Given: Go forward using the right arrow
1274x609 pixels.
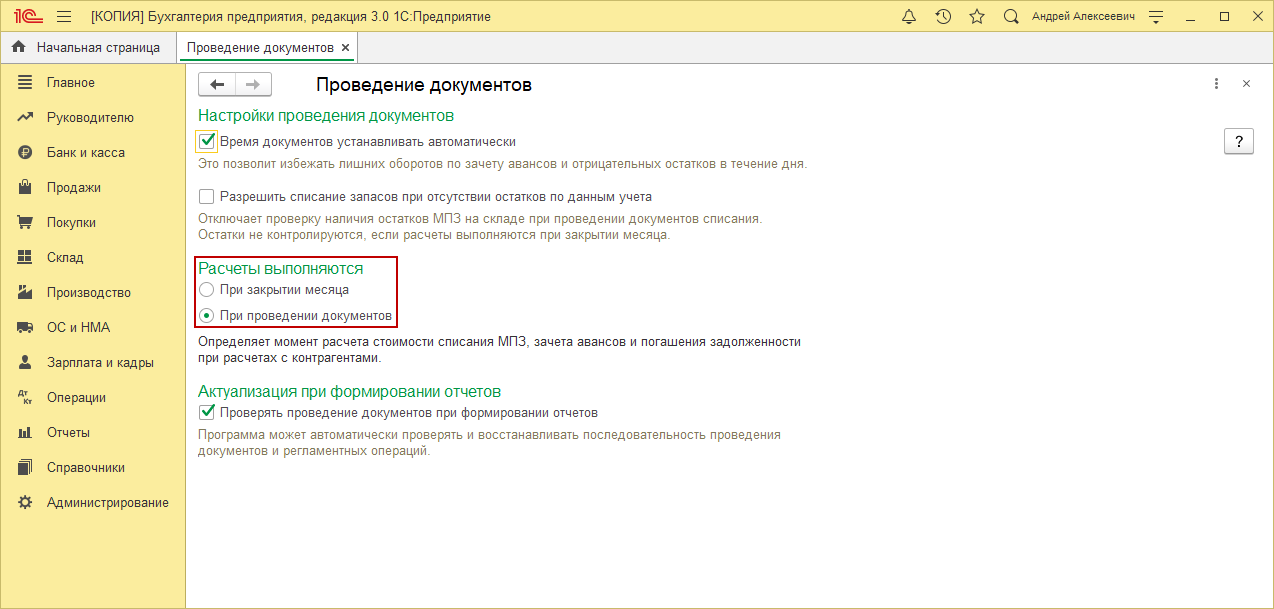Looking at the screenshot, I should tap(253, 85).
